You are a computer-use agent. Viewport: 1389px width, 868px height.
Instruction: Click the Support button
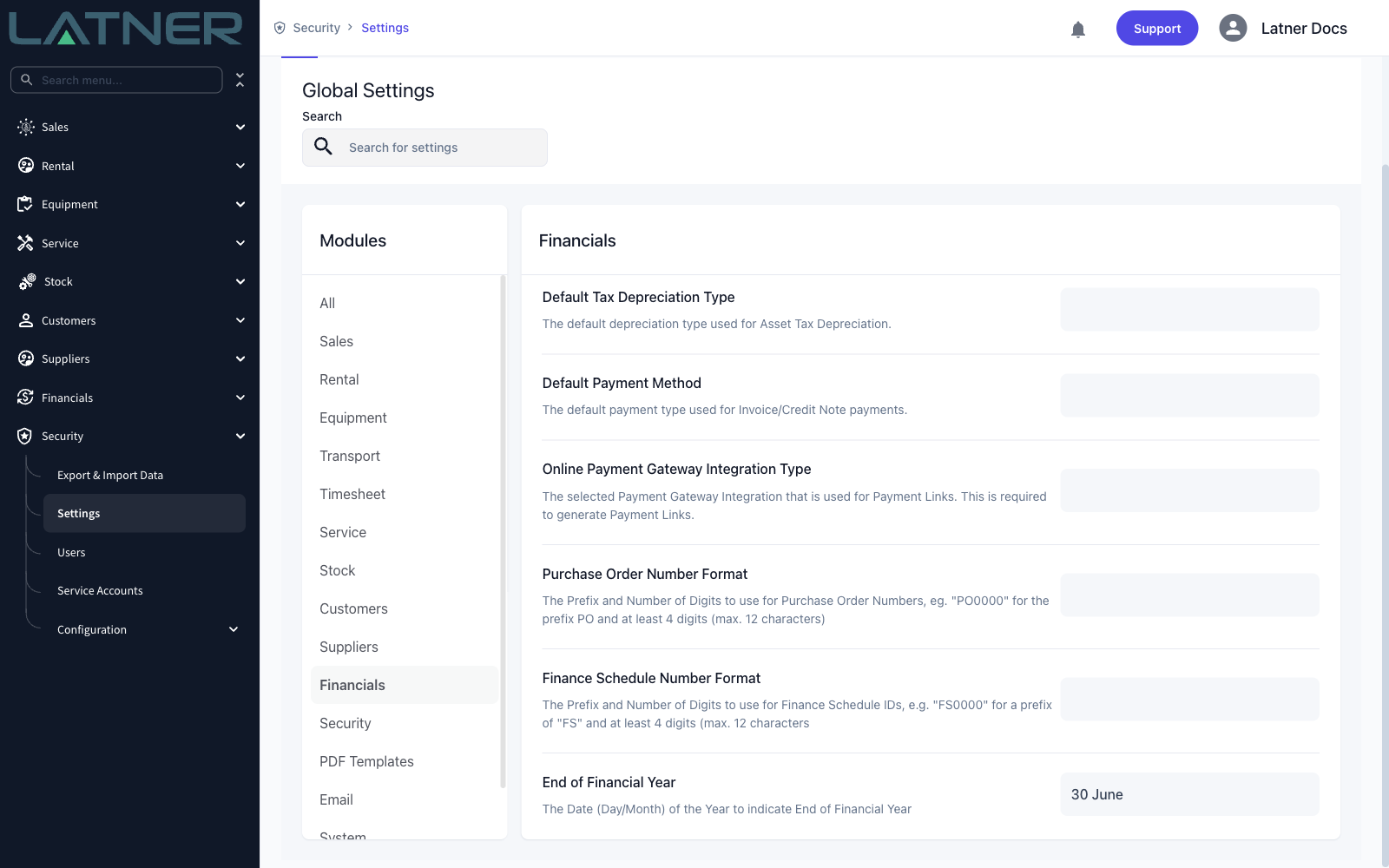pos(1157,28)
